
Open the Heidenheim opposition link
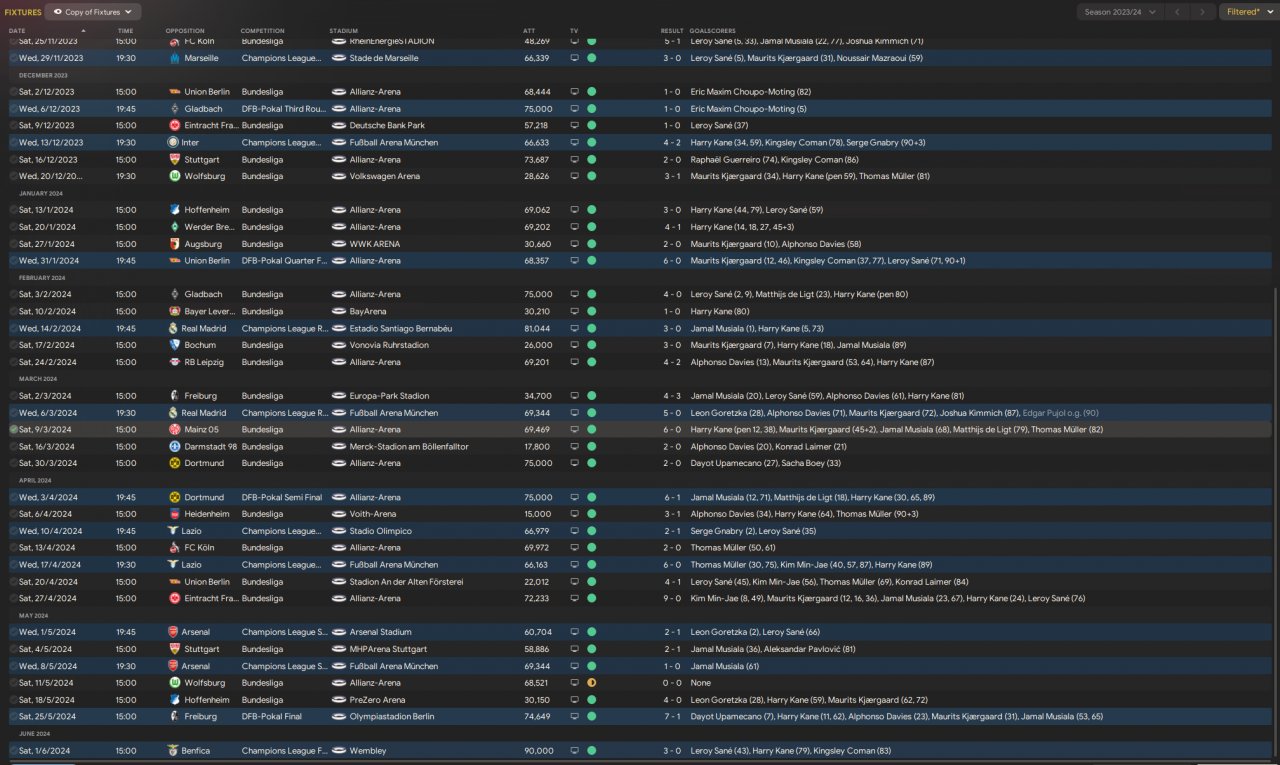[x=207, y=514]
